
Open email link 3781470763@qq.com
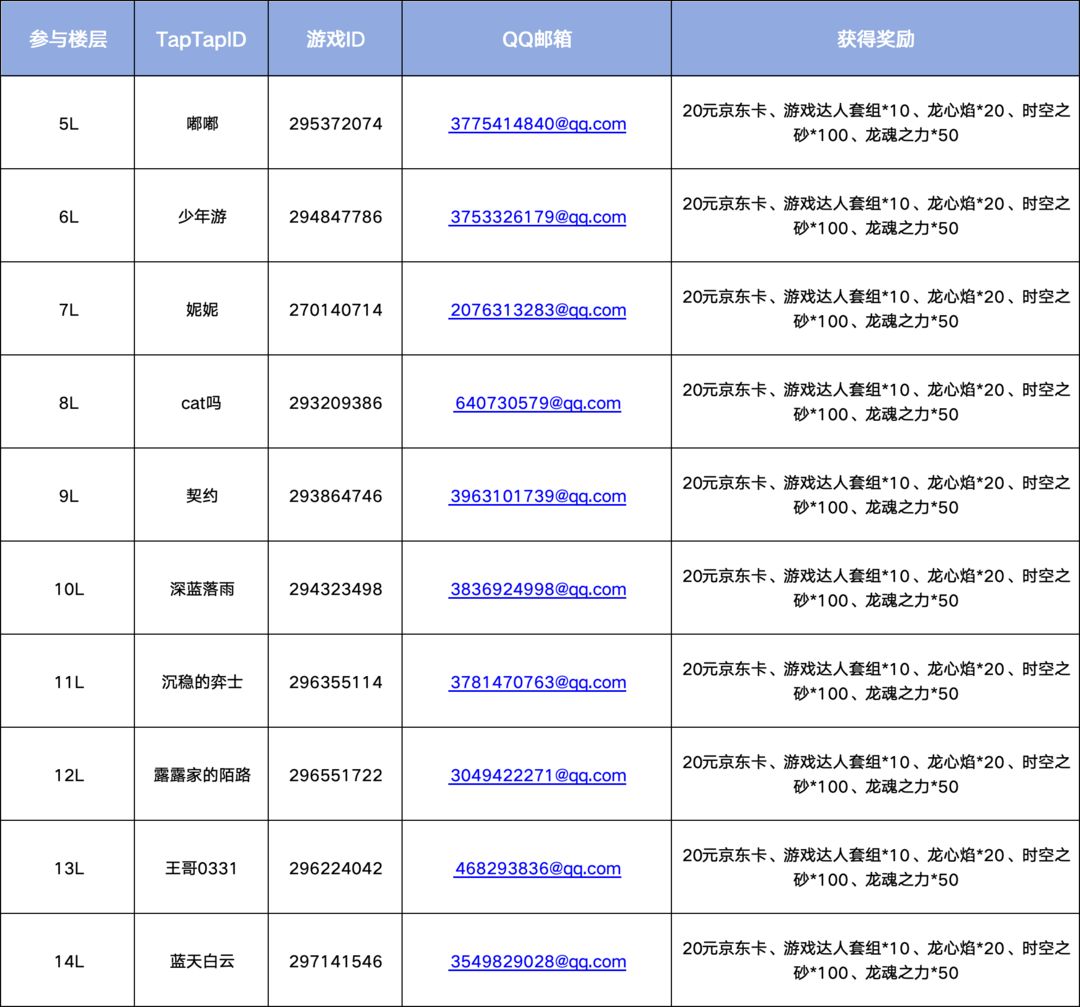coord(537,682)
